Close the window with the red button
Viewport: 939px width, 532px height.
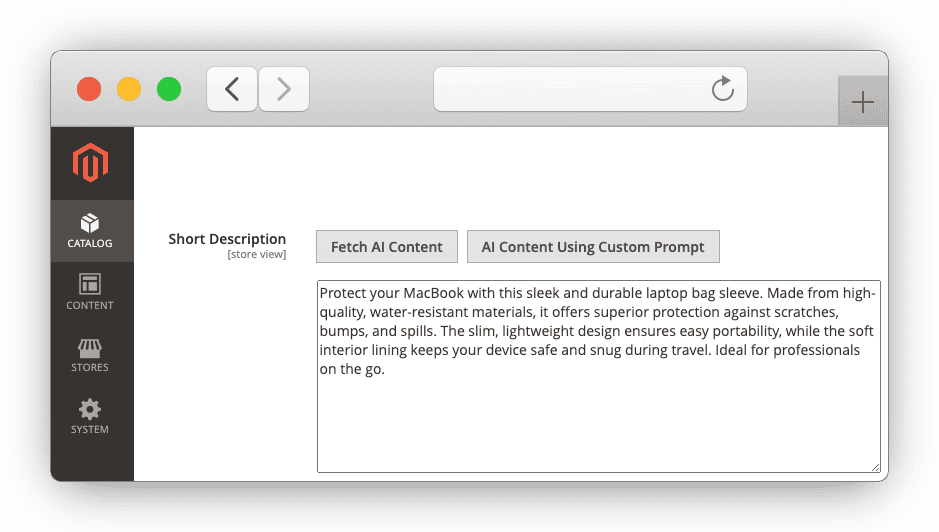tap(89, 89)
